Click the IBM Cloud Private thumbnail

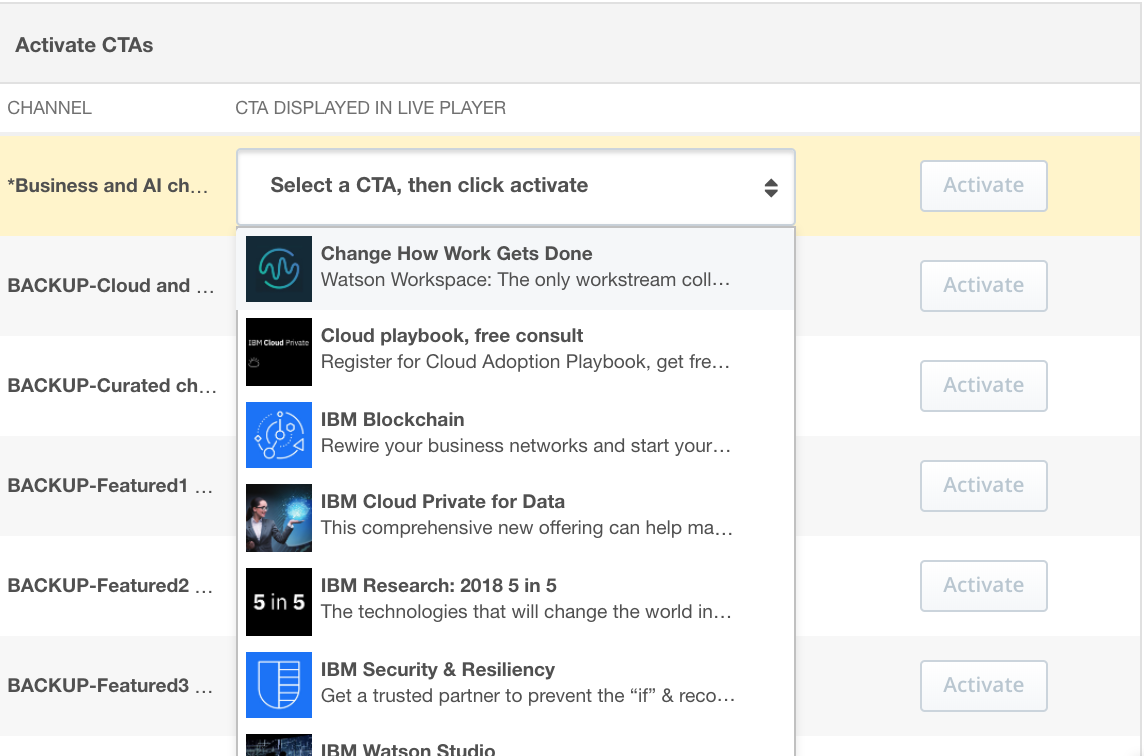279,352
